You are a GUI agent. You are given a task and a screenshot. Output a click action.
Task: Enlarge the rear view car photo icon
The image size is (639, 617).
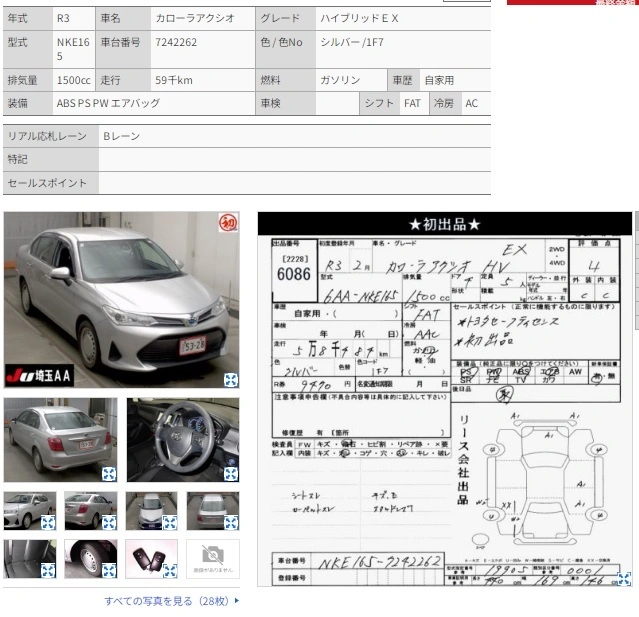[109, 474]
